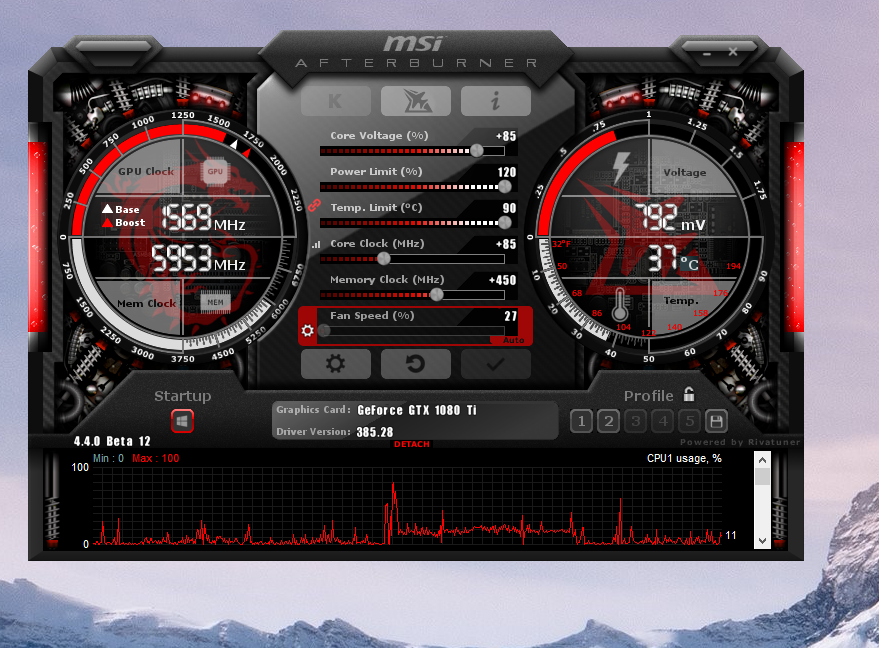Select profile slot 5
879x648 pixels.
pyautogui.click(x=690, y=421)
